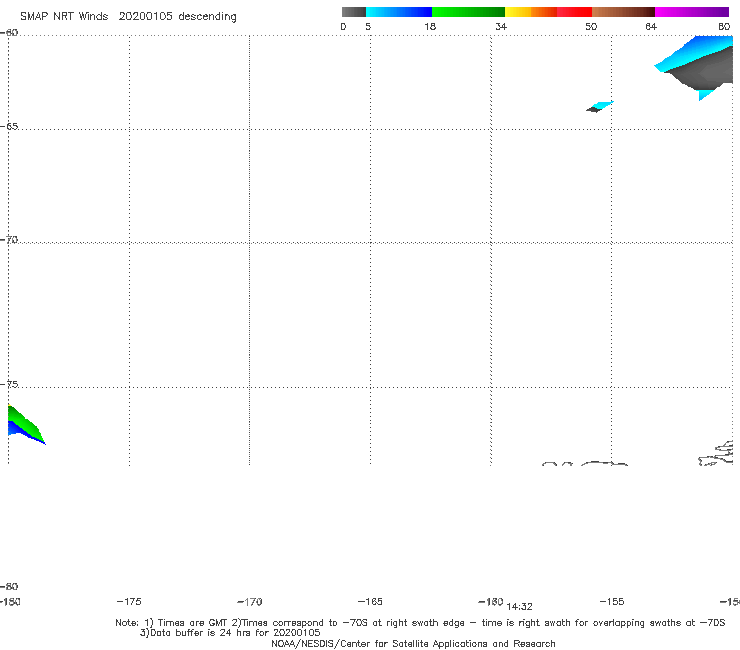Click the latitude label '-70'

pos(9,240)
